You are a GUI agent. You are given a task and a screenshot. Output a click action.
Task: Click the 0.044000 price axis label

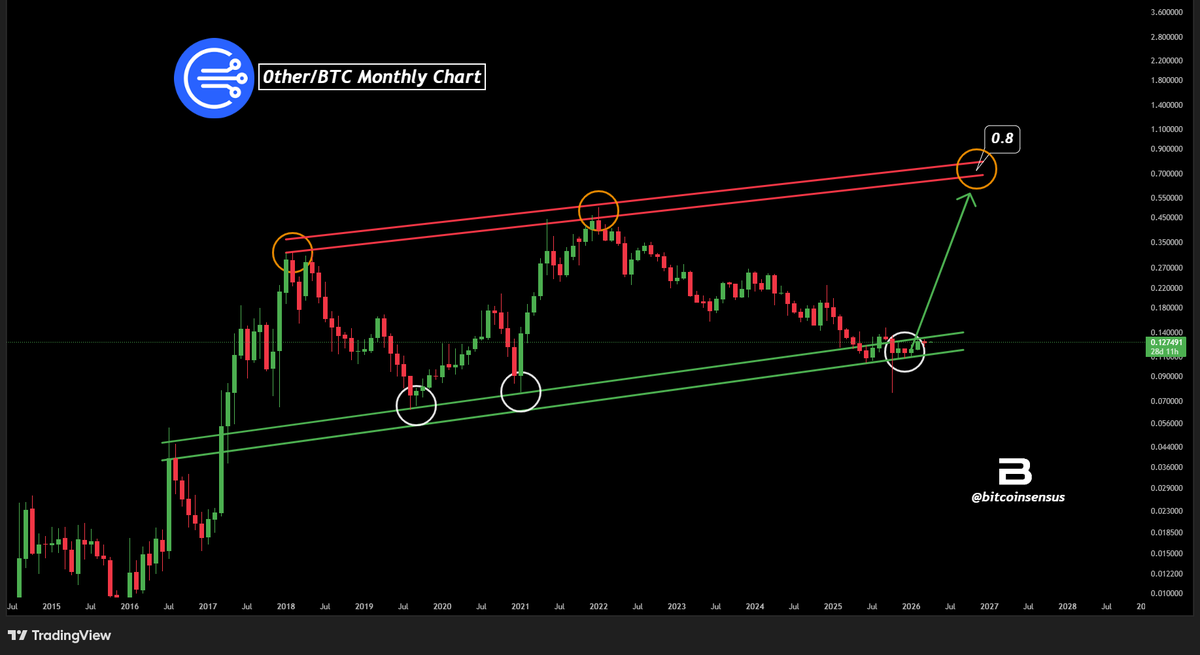(1169, 446)
